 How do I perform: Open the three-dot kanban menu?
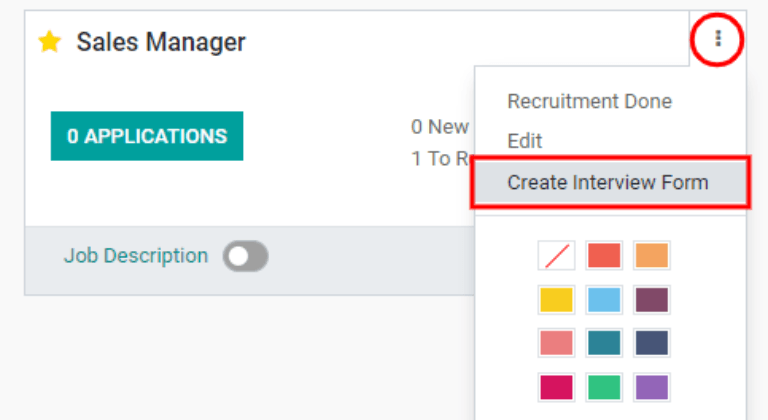pos(717,40)
